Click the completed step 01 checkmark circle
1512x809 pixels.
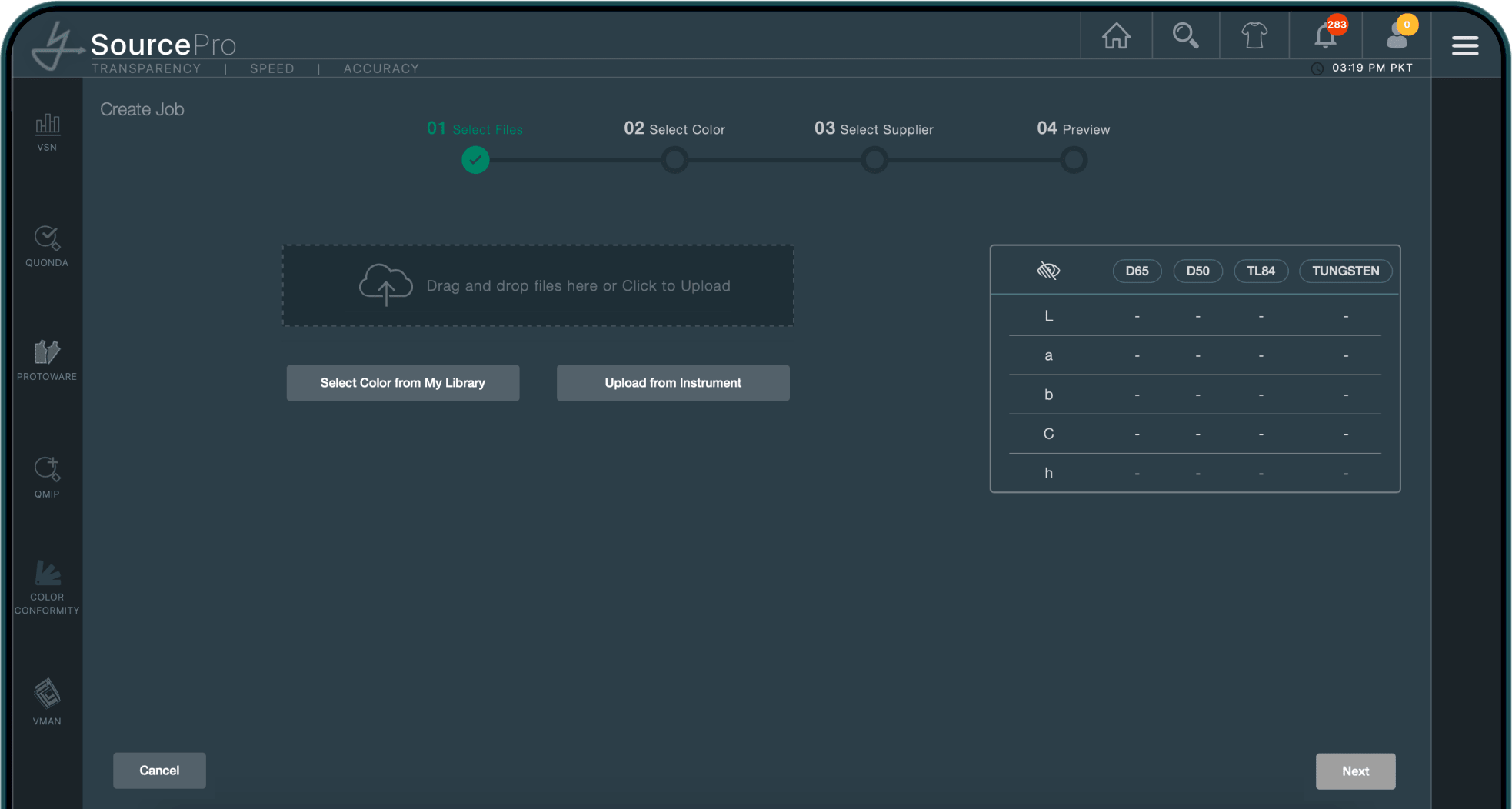[475, 160]
